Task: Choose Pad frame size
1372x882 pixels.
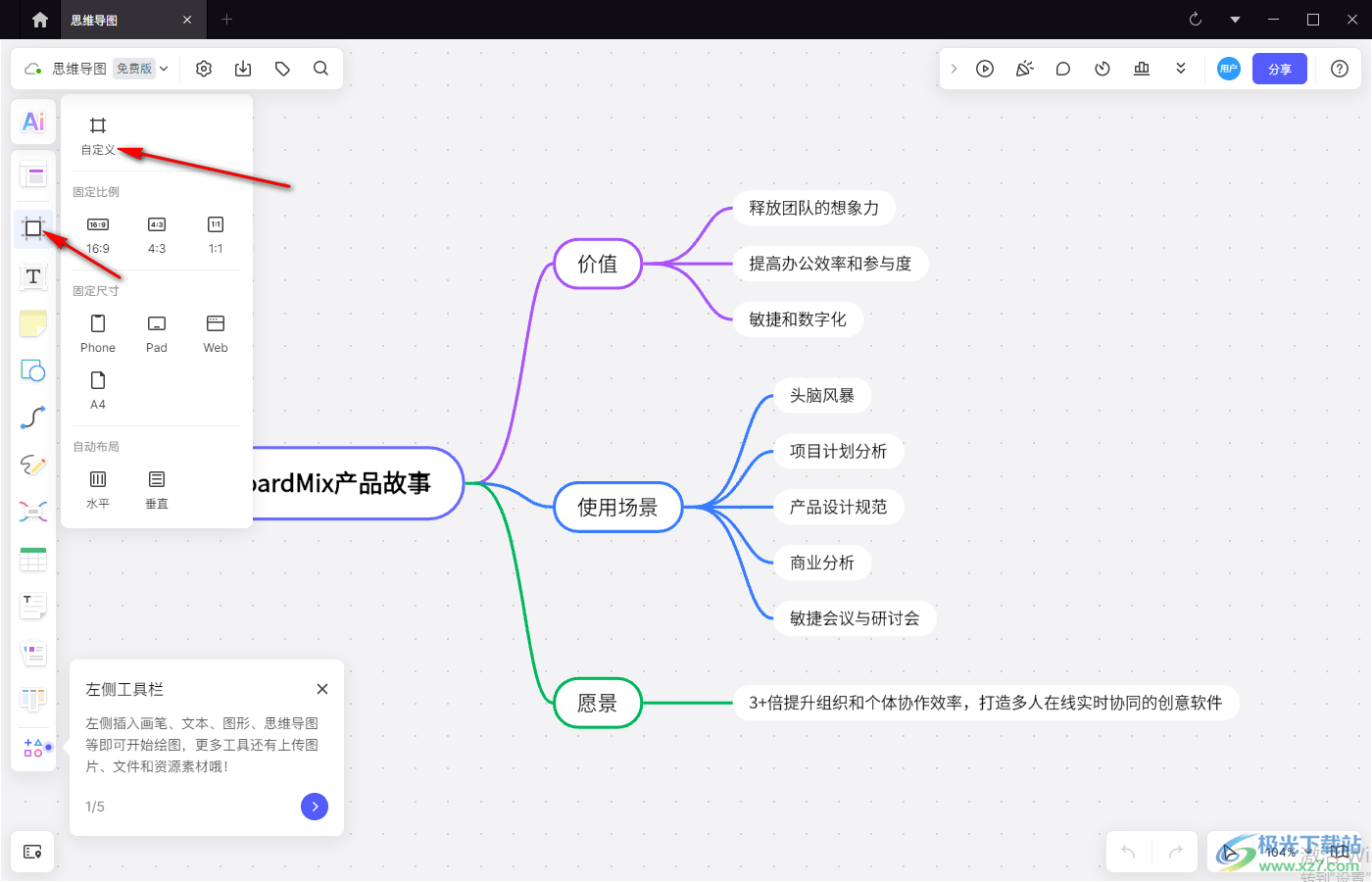Action: pyautogui.click(x=157, y=334)
